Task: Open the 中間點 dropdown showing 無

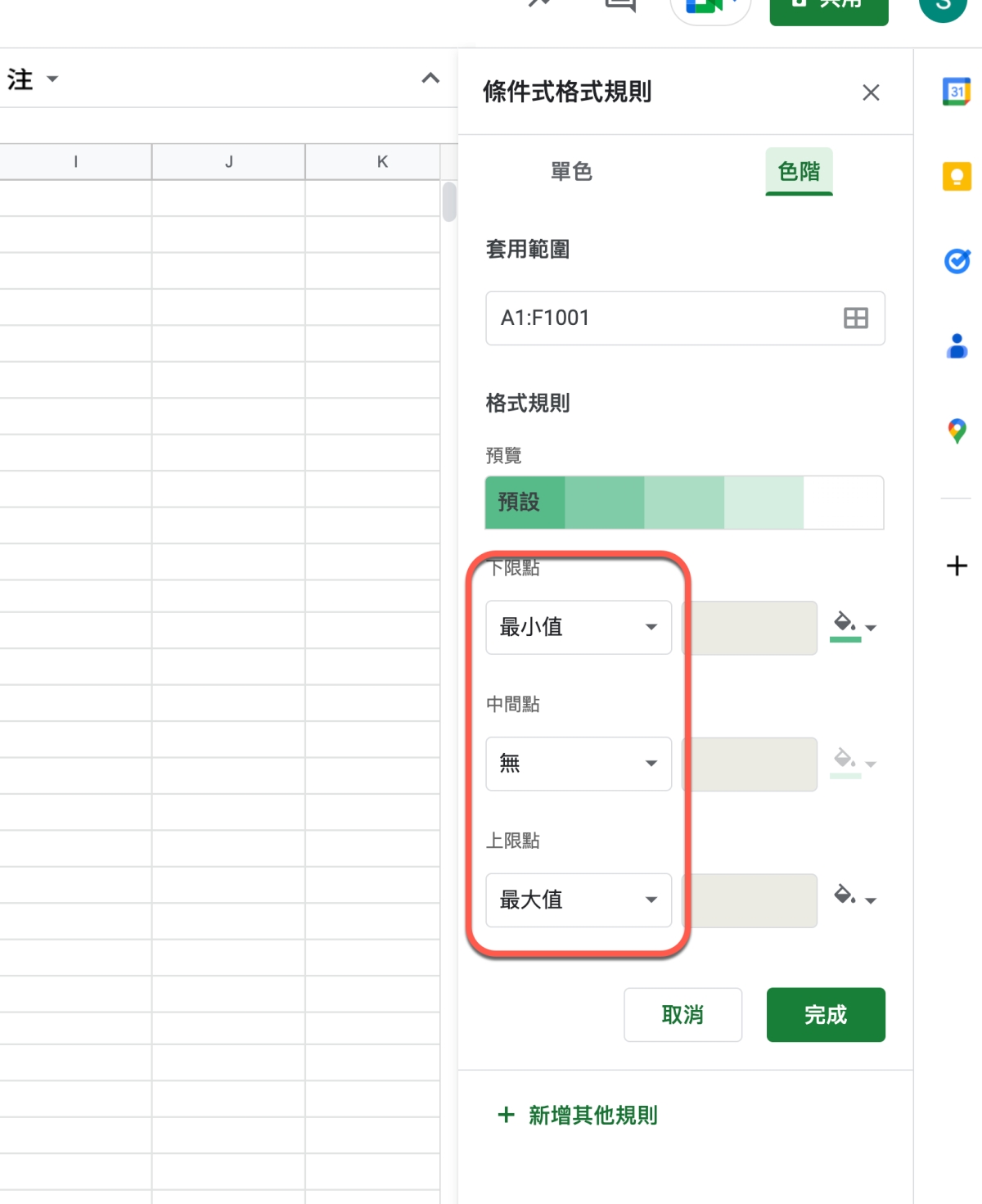Action: pos(578,764)
